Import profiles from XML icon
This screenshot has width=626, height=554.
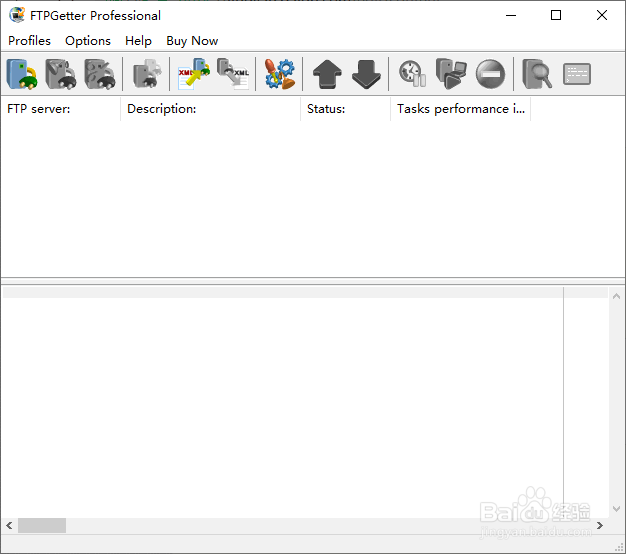tap(194, 74)
